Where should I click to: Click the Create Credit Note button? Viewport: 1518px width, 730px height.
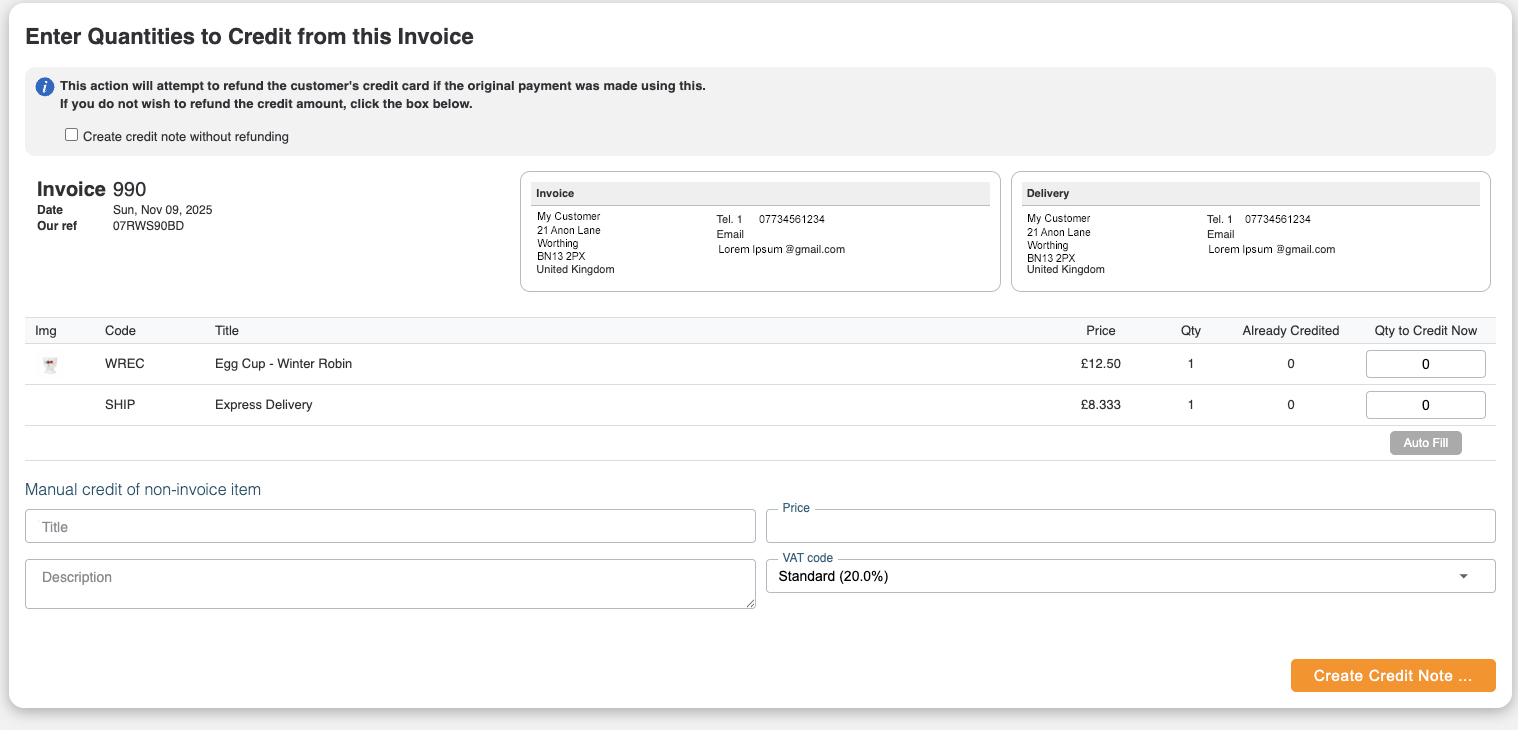click(1392, 675)
